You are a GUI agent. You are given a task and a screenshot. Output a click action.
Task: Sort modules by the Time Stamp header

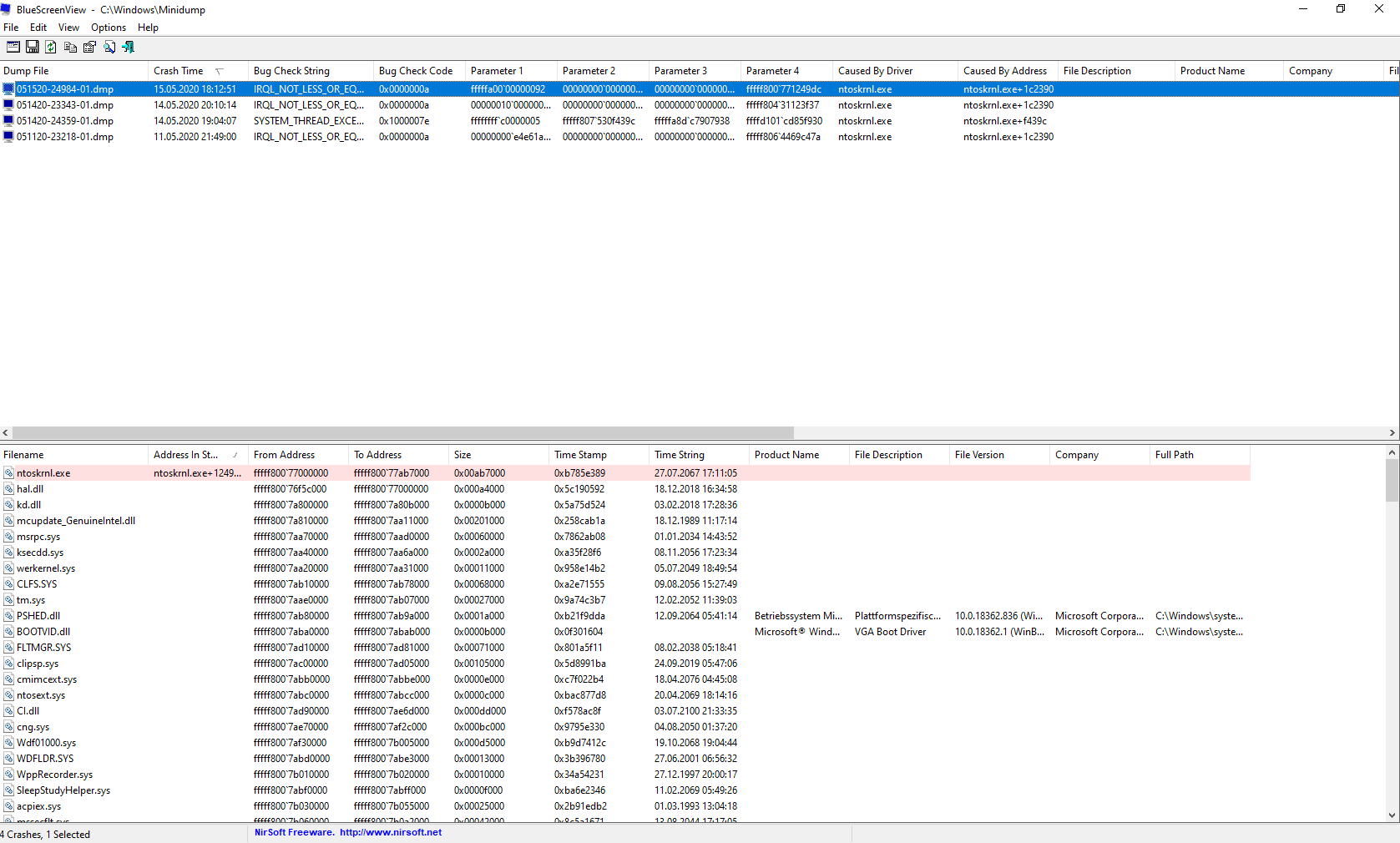click(x=599, y=455)
